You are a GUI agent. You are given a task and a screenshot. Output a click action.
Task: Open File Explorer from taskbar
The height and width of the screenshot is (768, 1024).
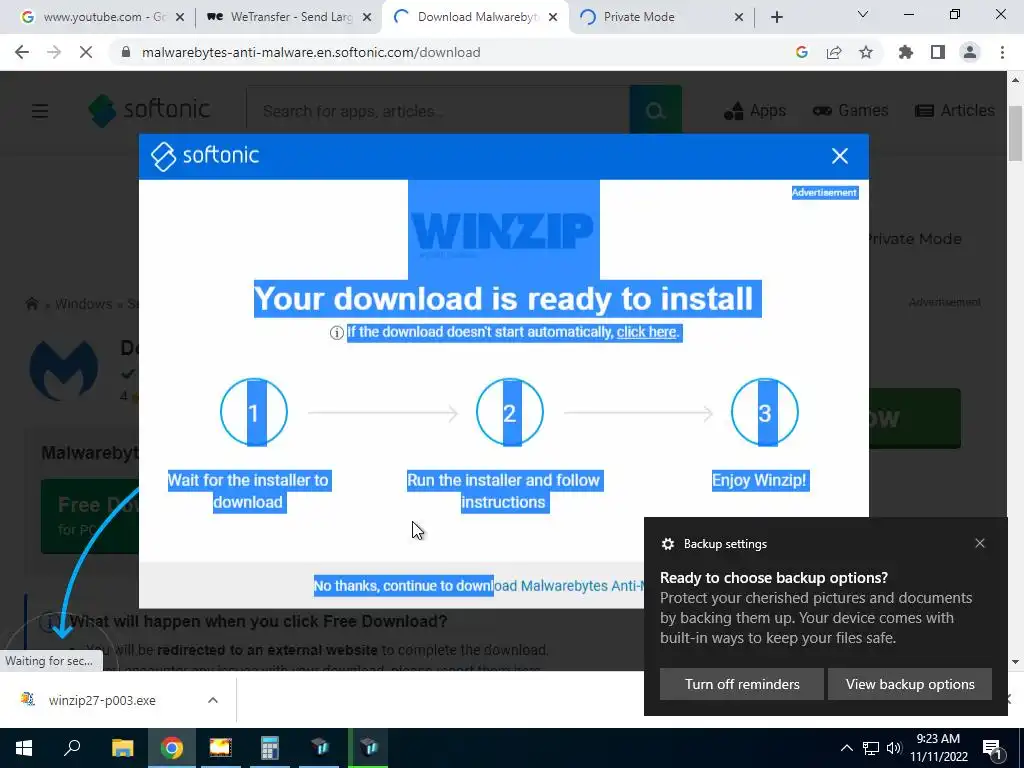[x=122, y=748]
